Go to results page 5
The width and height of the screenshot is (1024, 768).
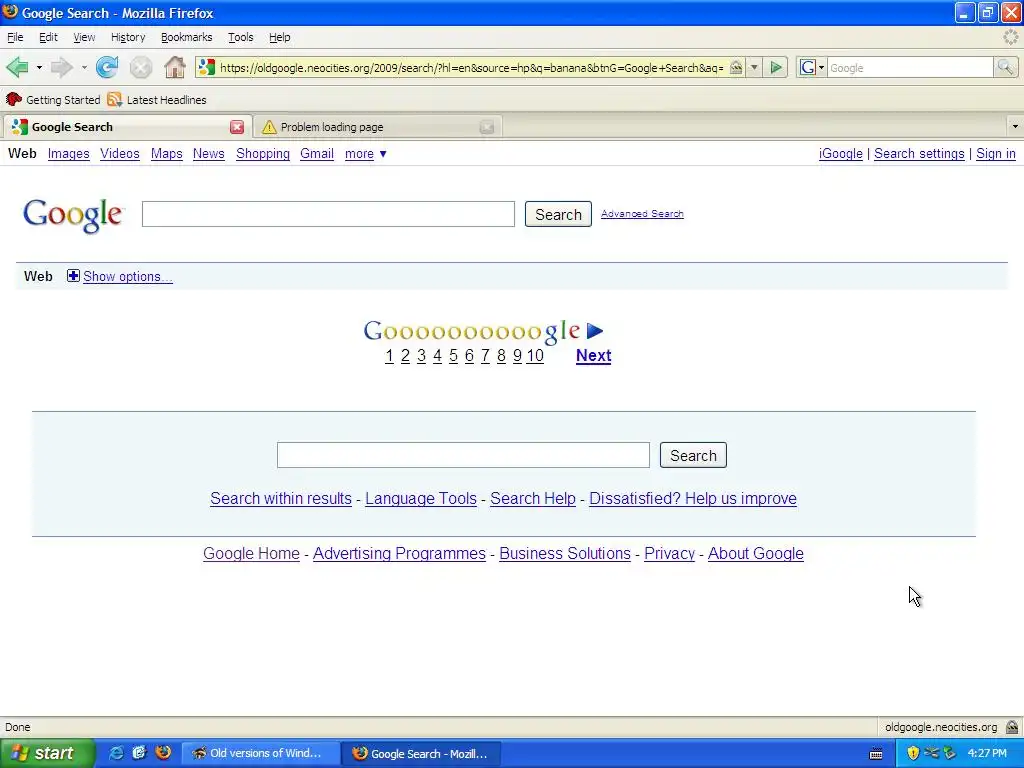pos(453,356)
